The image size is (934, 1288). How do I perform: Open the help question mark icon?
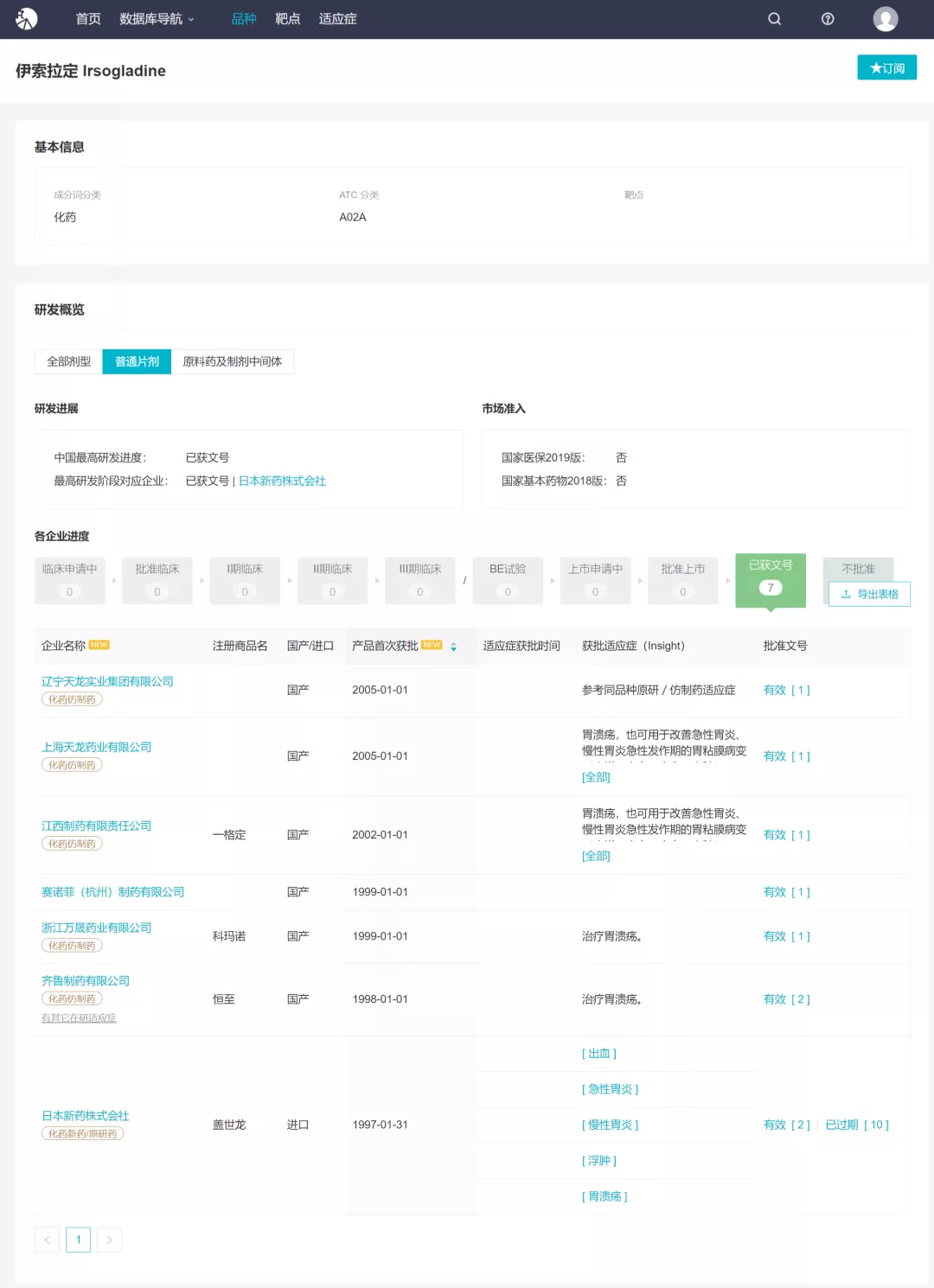coord(828,19)
